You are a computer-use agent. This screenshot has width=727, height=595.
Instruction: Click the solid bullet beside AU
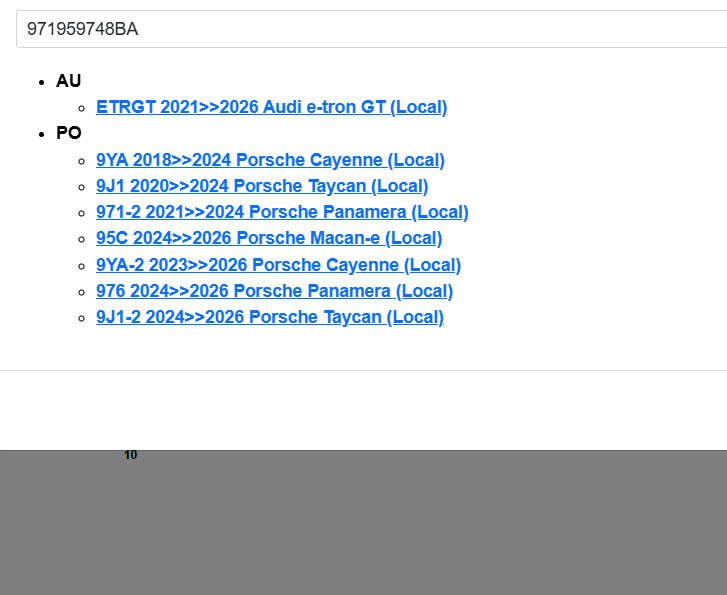pyautogui.click(x=41, y=82)
